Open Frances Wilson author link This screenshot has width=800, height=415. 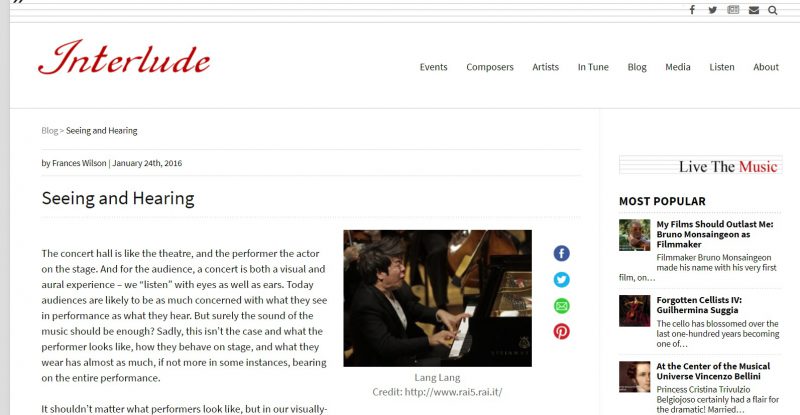pos(79,163)
